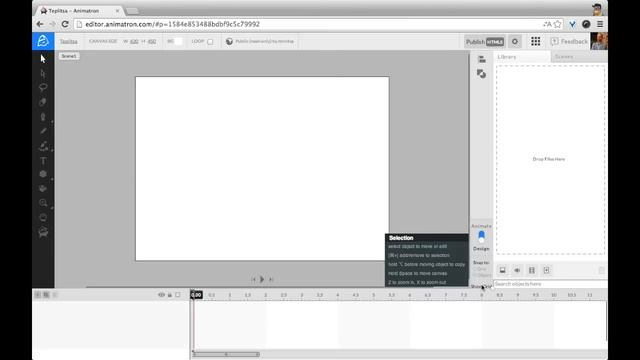
Task: Edit the canvas height value
Action: pyautogui.click(x=151, y=41)
